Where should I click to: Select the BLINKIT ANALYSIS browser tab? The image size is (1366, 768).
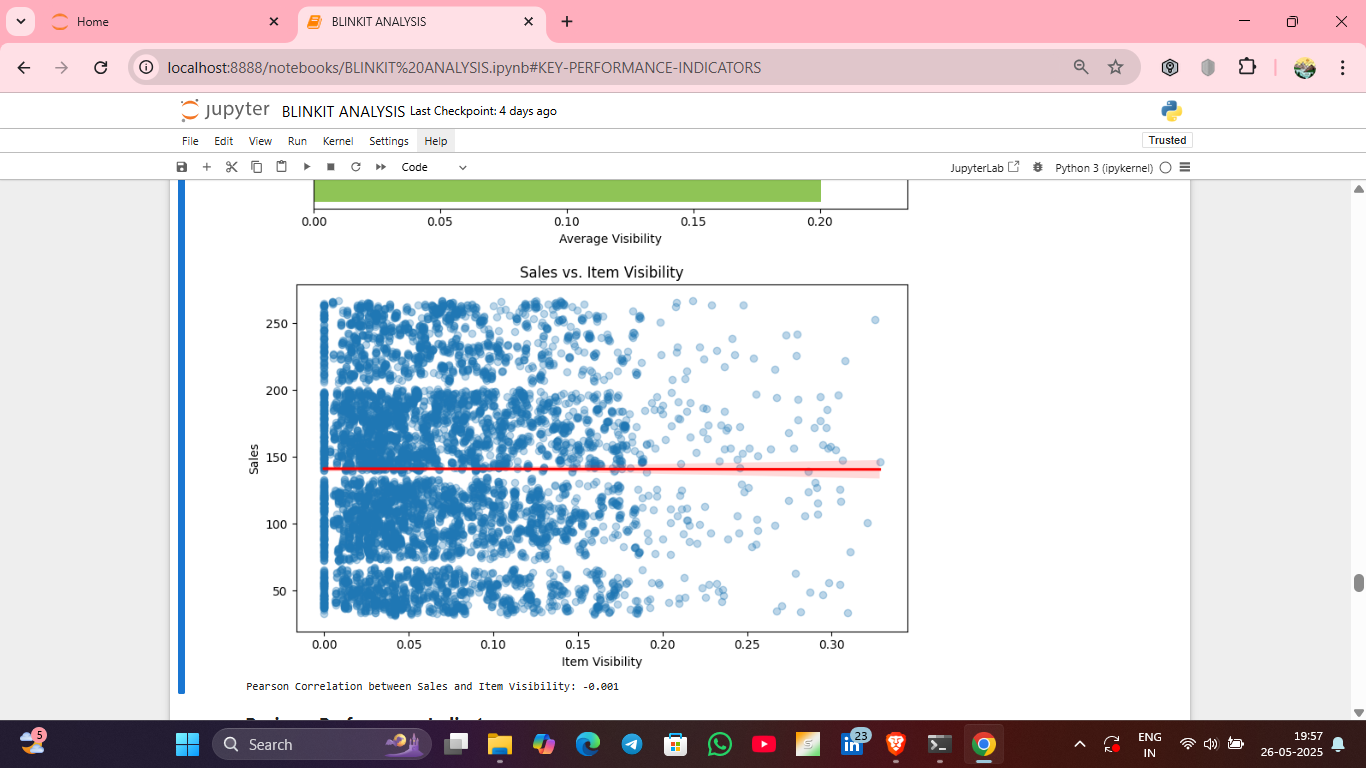(x=422, y=21)
